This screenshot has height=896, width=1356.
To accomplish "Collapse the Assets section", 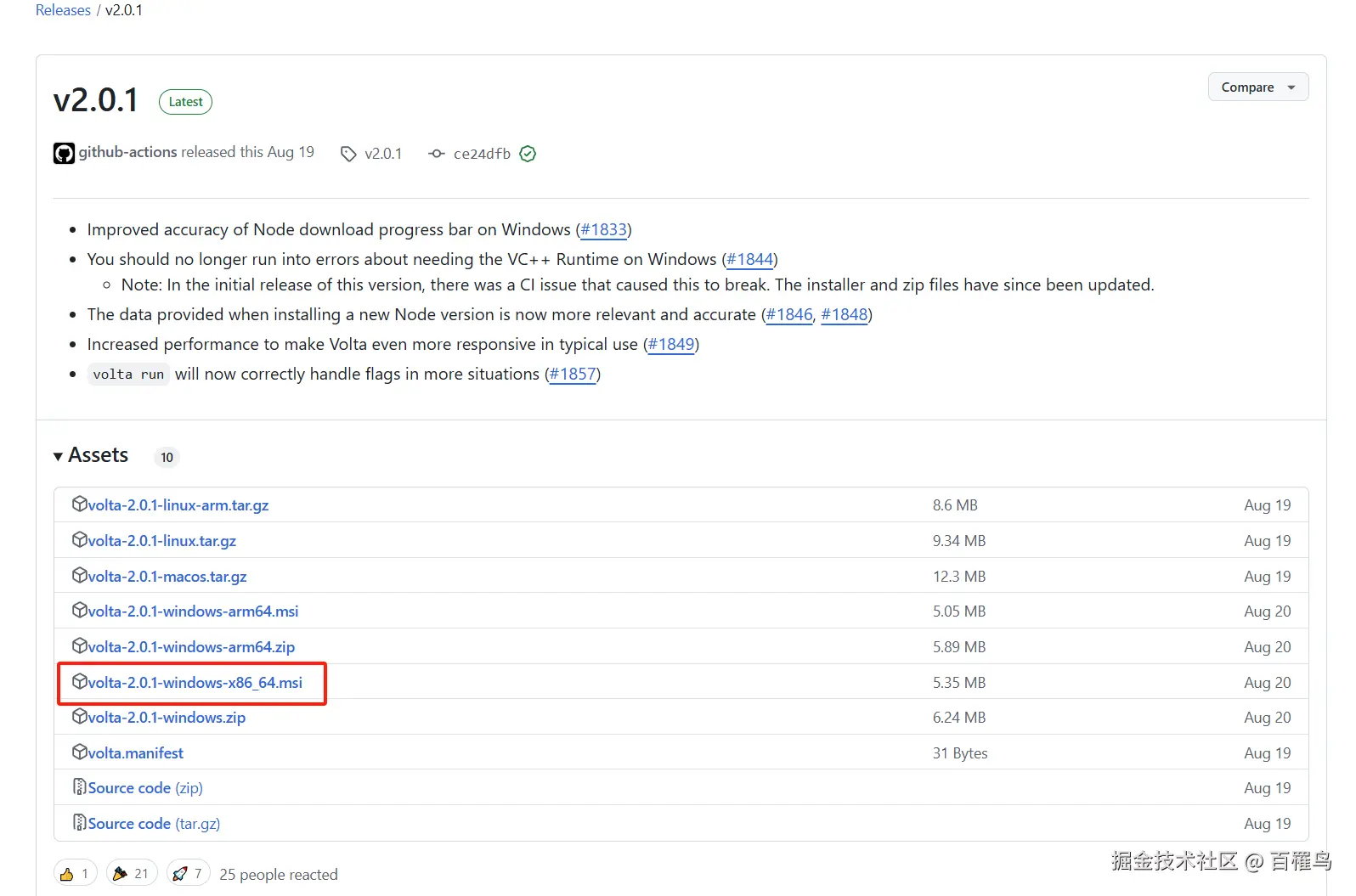I will [91, 455].
